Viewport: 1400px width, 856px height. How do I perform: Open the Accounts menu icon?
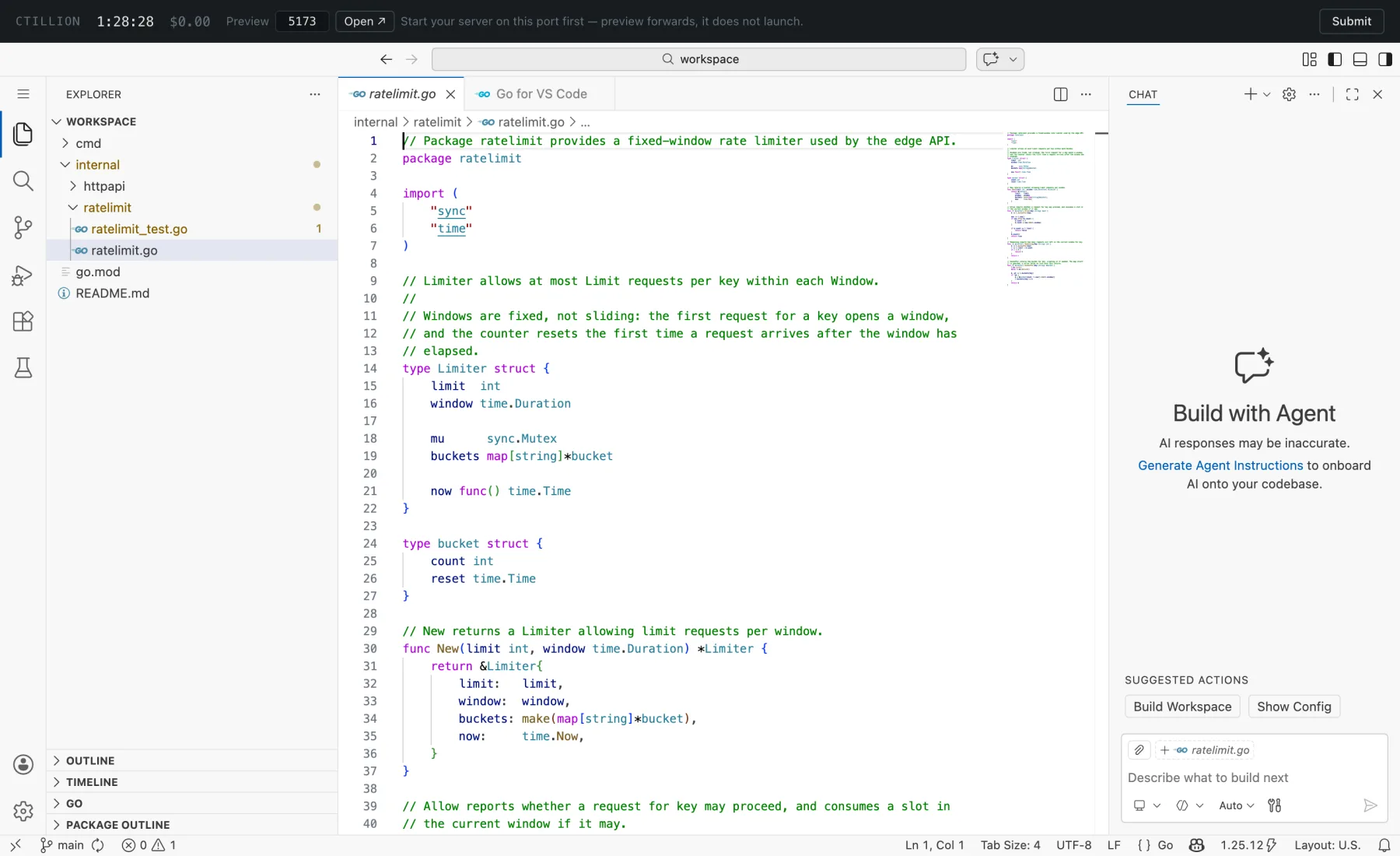(x=23, y=765)
